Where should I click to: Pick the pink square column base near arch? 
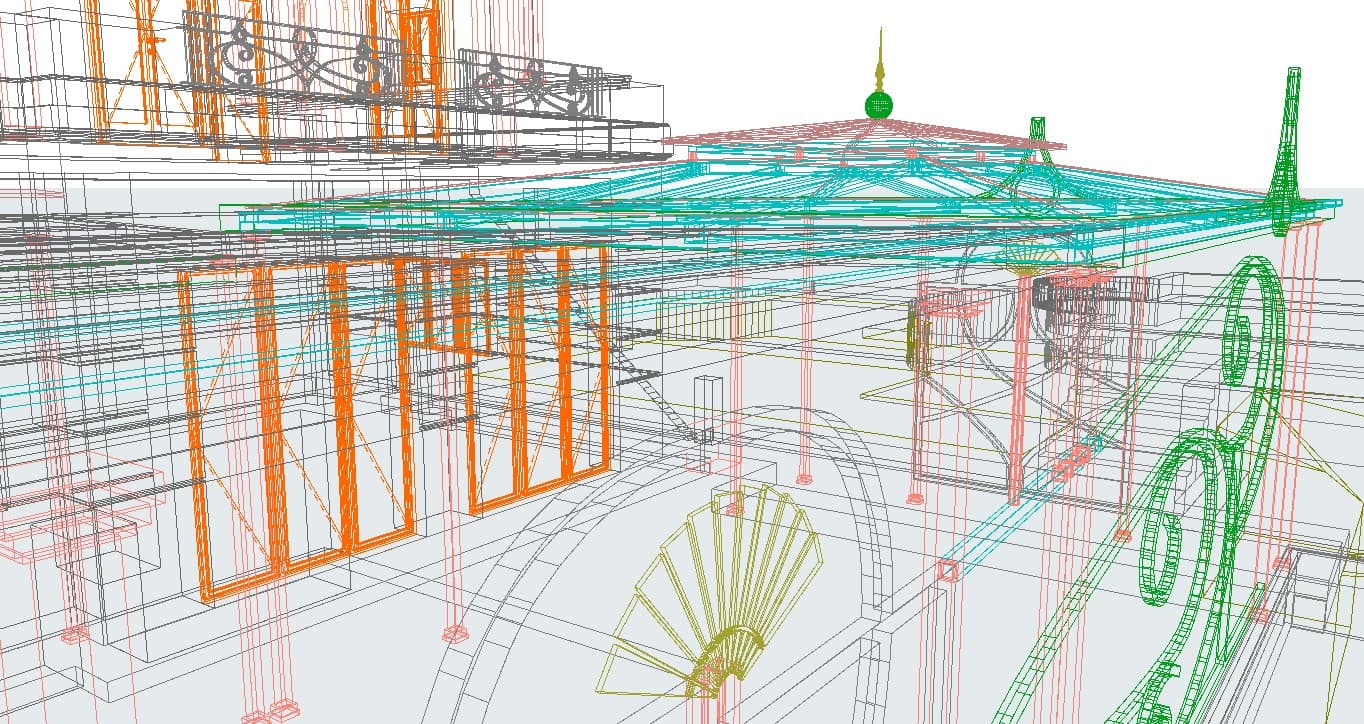pos(947,571)
